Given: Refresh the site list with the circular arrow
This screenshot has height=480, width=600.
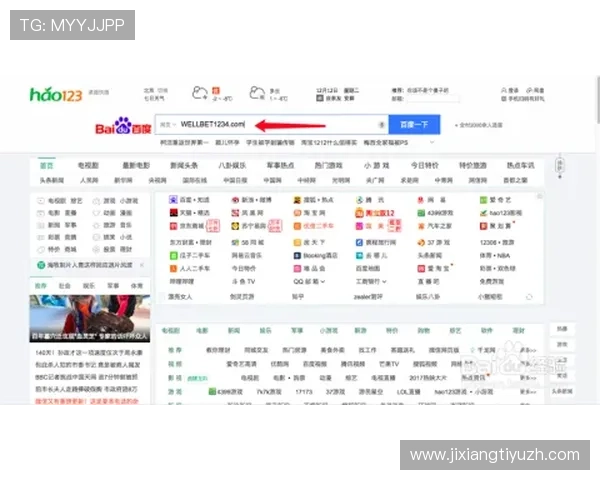Looking at the screenshot, I should click(x=529, y=297).
